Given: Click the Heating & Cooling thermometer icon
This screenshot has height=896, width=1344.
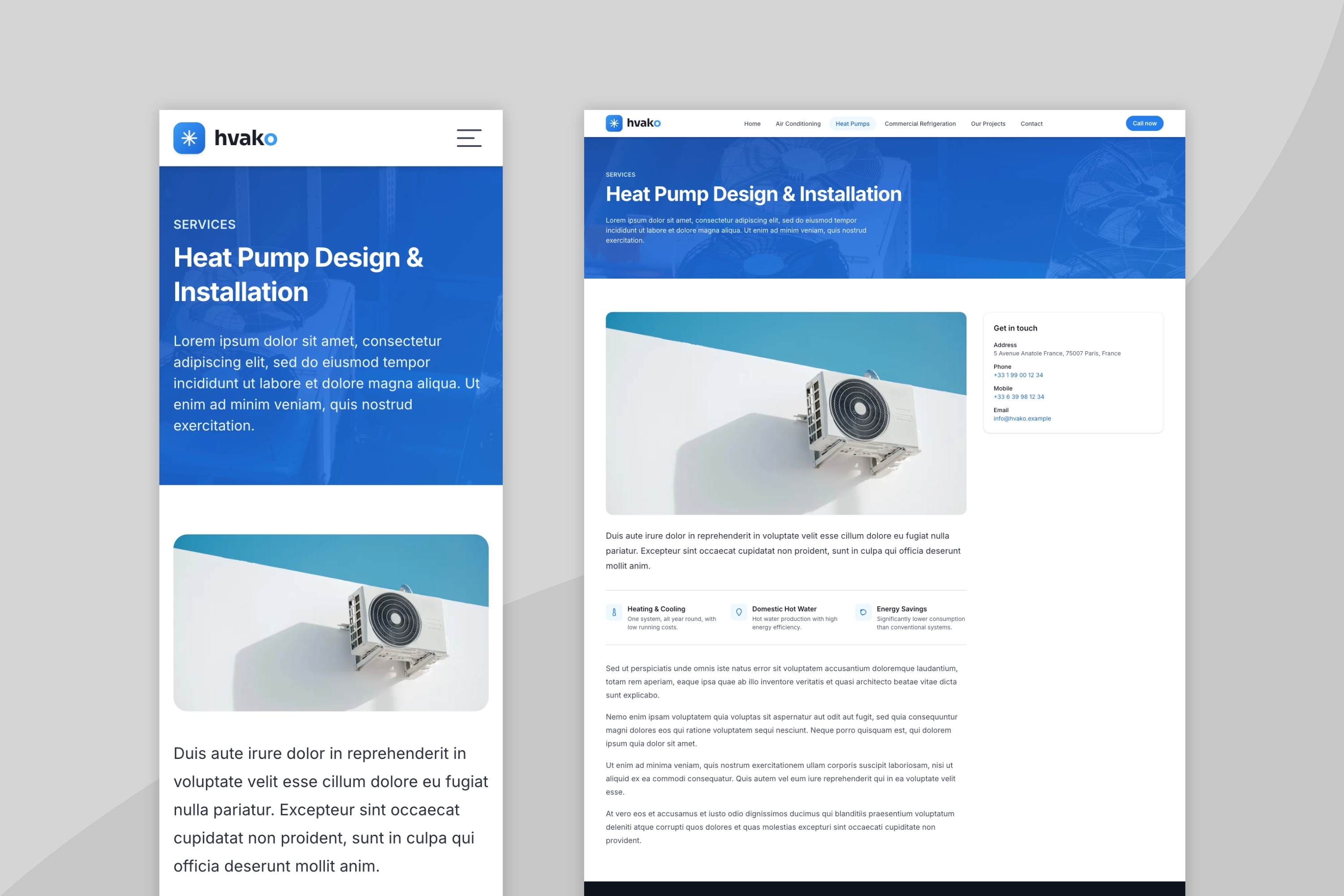Looking at the screenshot, I should [614, 612].
